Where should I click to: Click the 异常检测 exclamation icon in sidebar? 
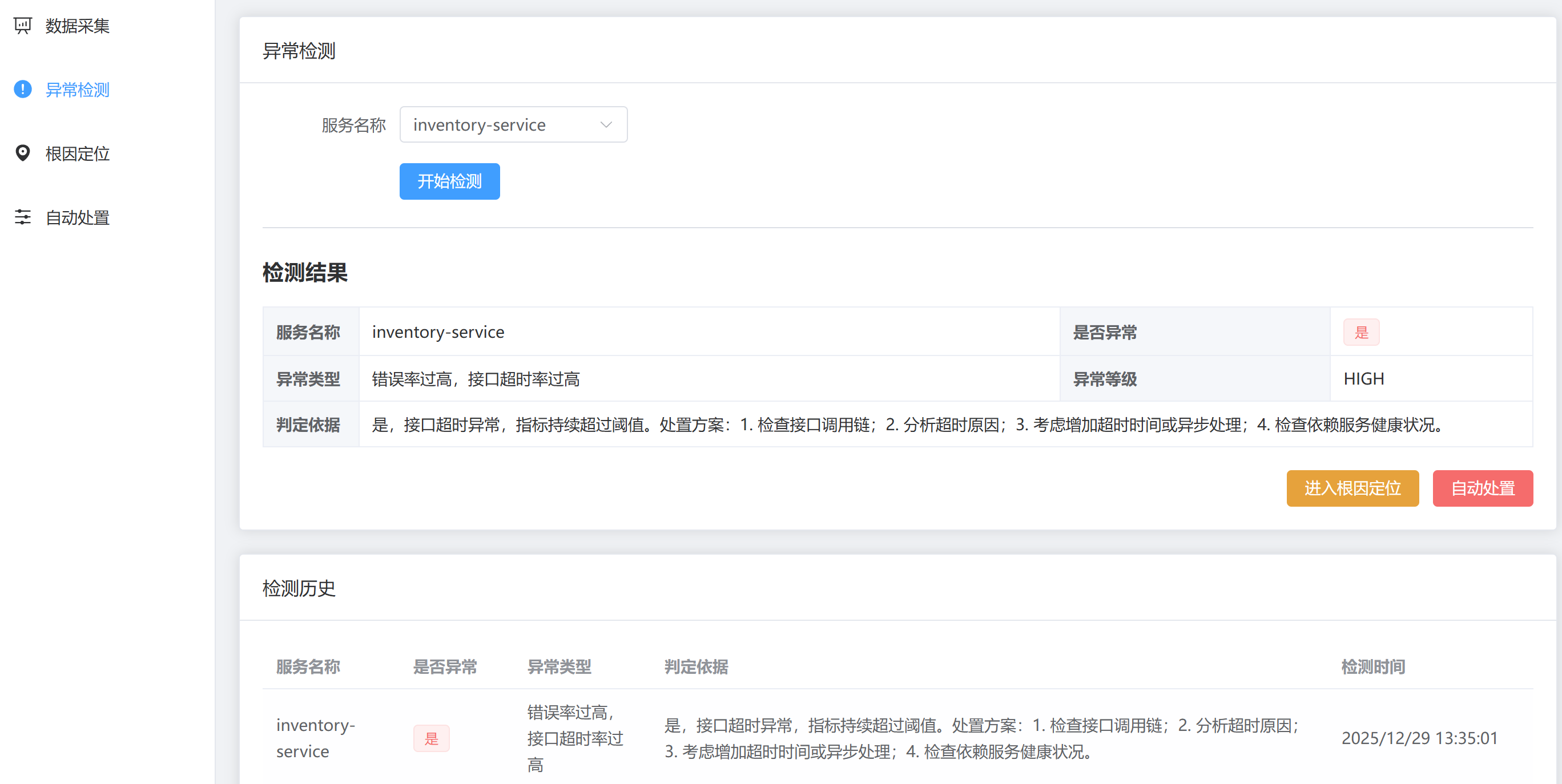[22, 89]
